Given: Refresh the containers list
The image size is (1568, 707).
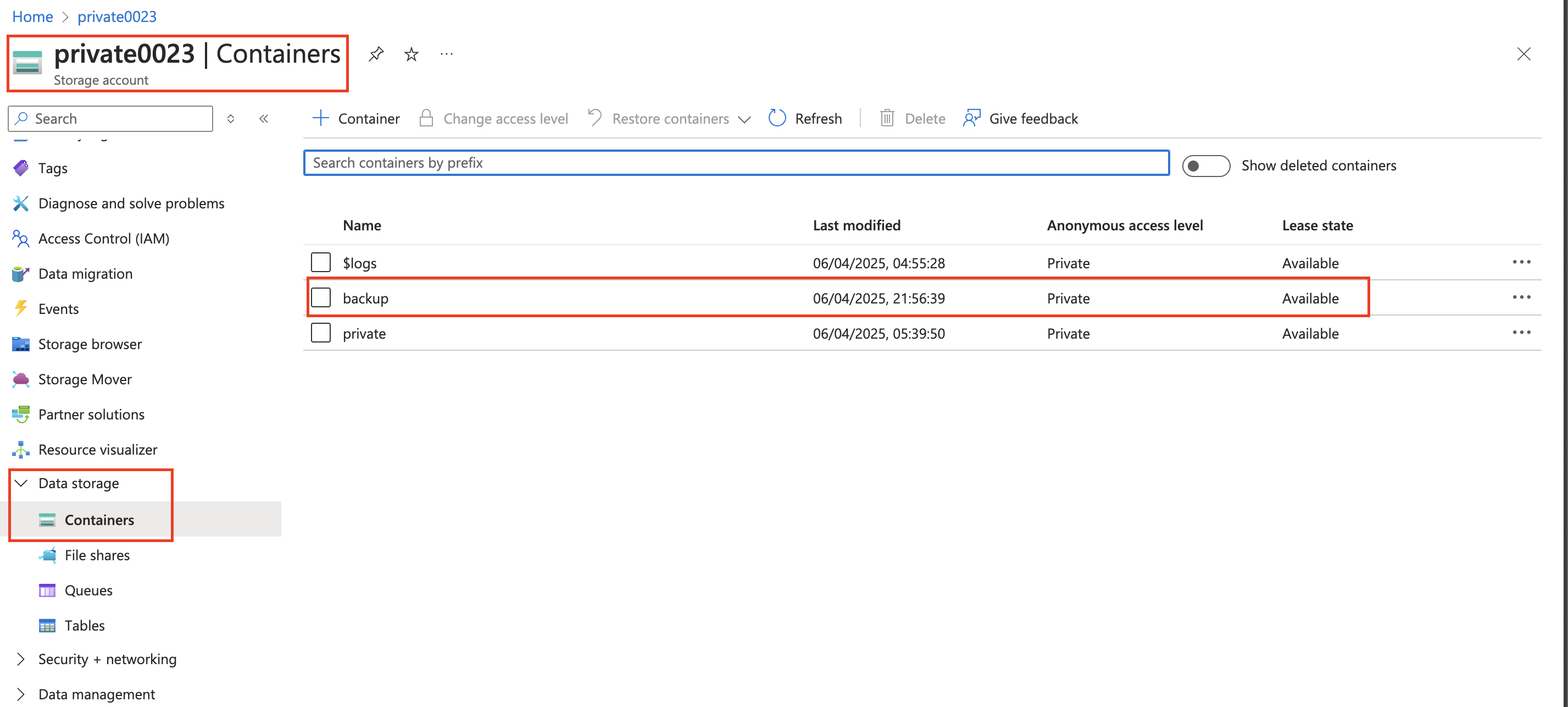Looking at the screenshot, I should click(805, 119).
